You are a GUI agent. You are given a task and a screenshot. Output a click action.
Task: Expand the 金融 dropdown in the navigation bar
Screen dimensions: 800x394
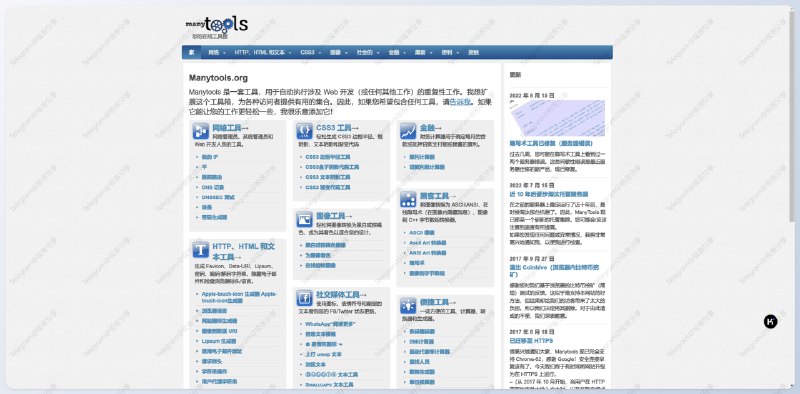pyautogui.click(x=396, y=53)
